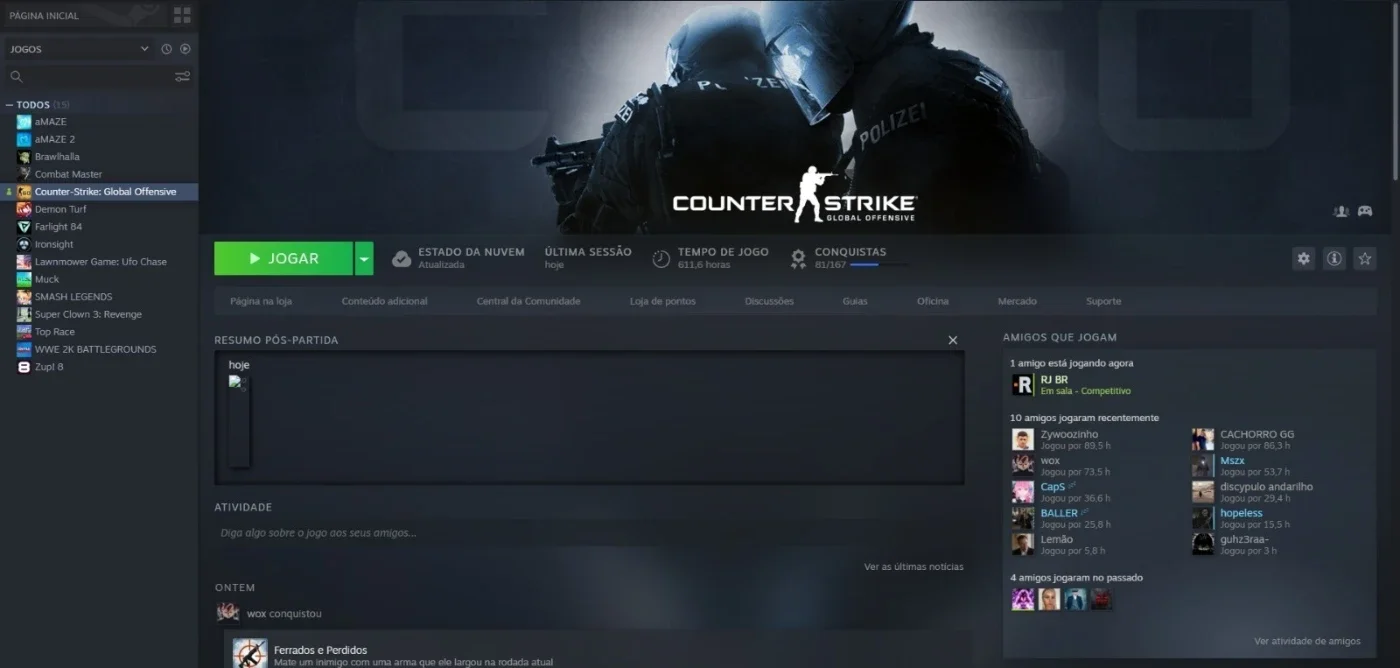1400x668 pixels.
Task: Open Loja de pontos tab
Action: pyautogui.click(x=663, y=301)
